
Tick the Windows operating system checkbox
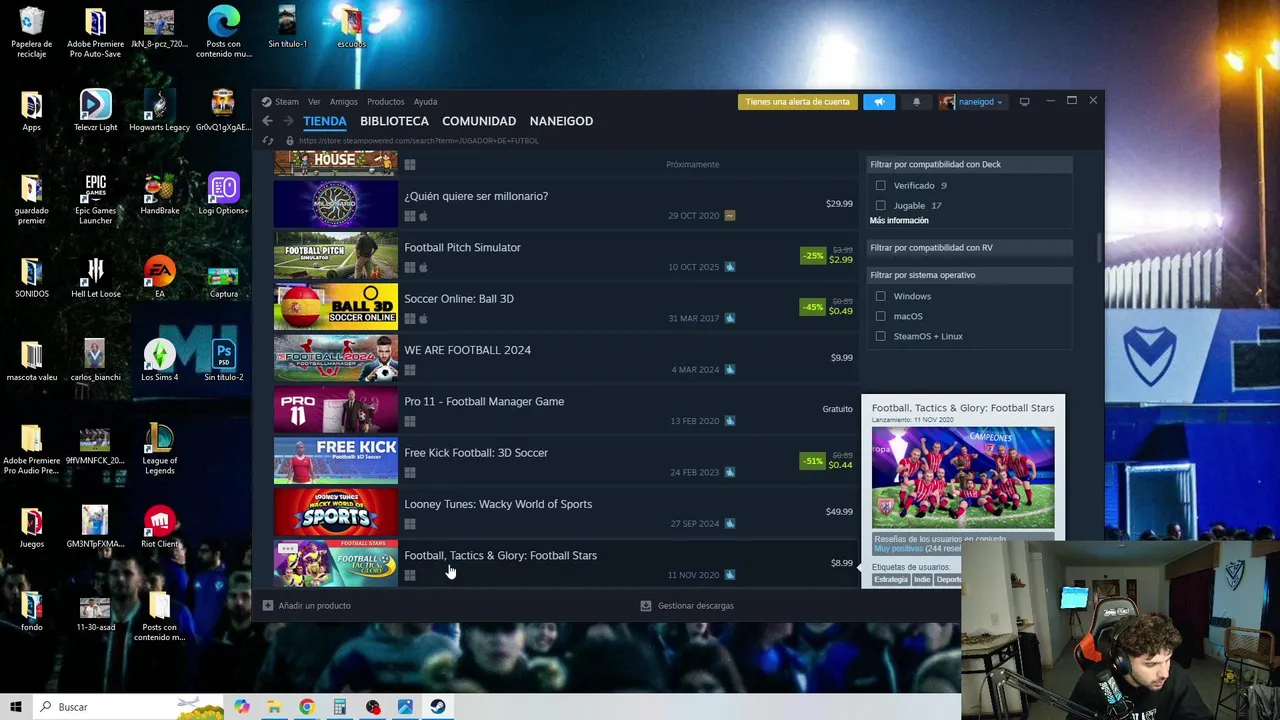point(880,296)
